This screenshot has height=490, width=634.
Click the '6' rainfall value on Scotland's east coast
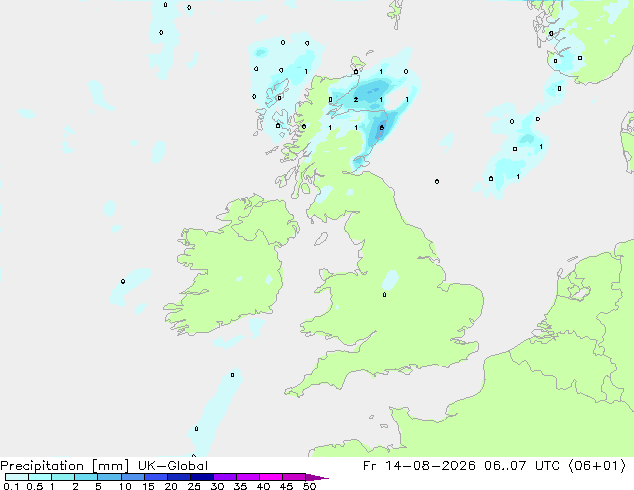(382, 128)
